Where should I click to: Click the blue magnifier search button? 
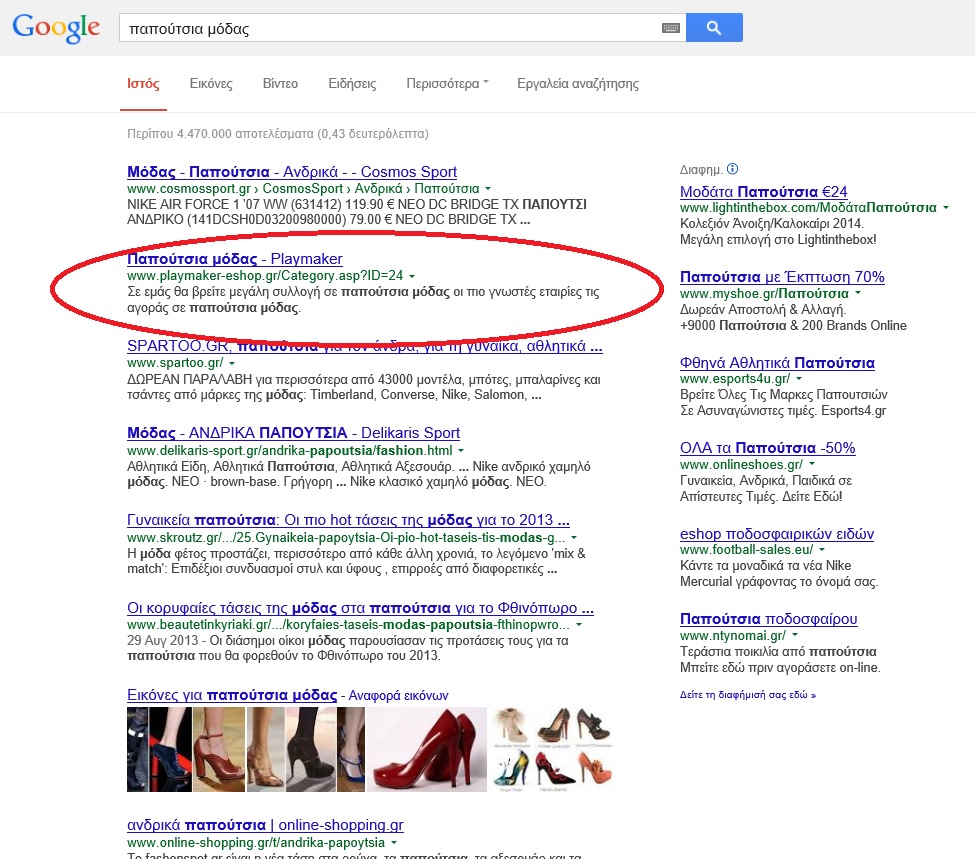point(714,28)
